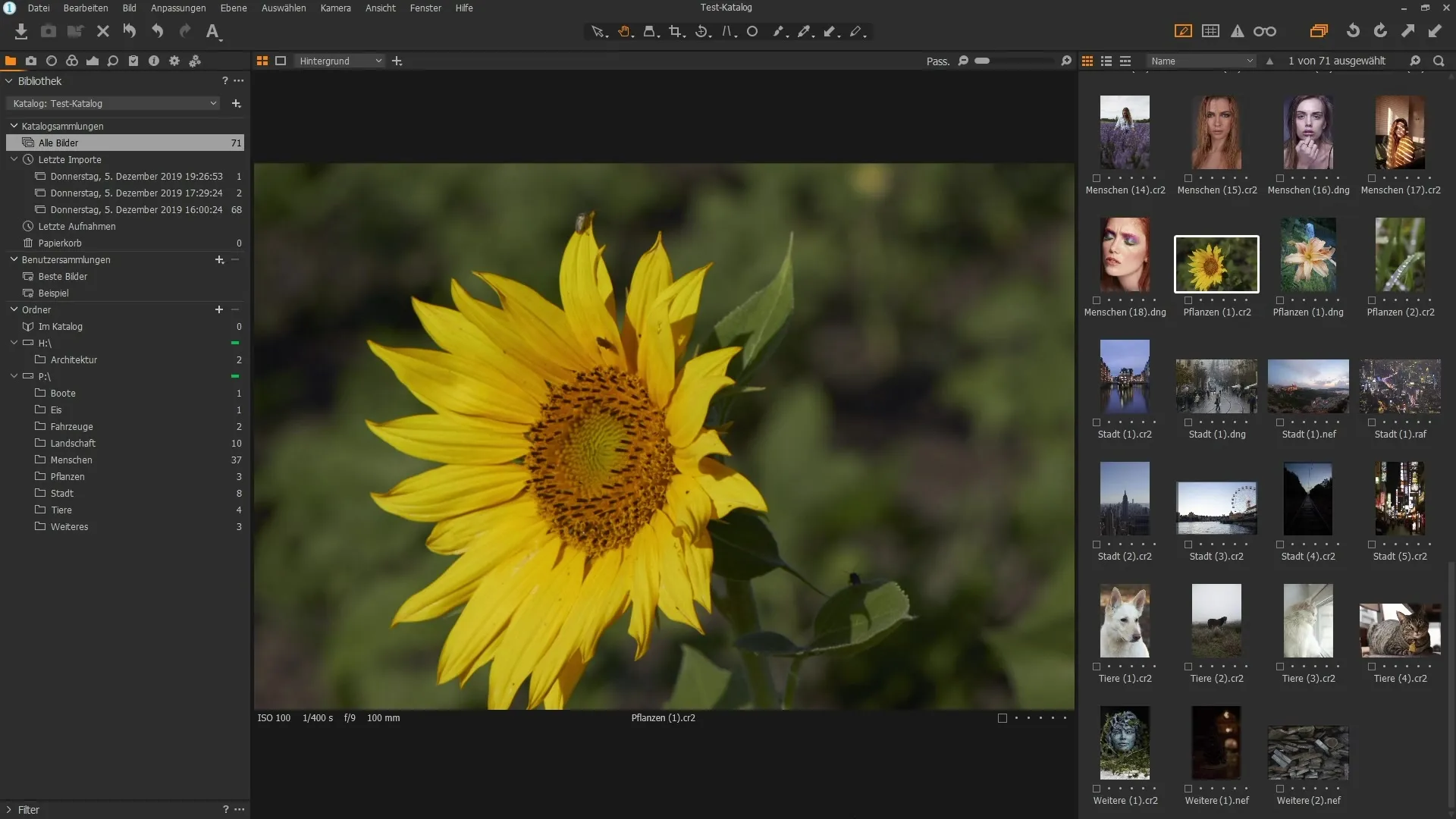Apply adjustments with down-left arrow icon
Viewport: 1456px width, 819px height.
pyautogui.click(x=1435, y=31)
